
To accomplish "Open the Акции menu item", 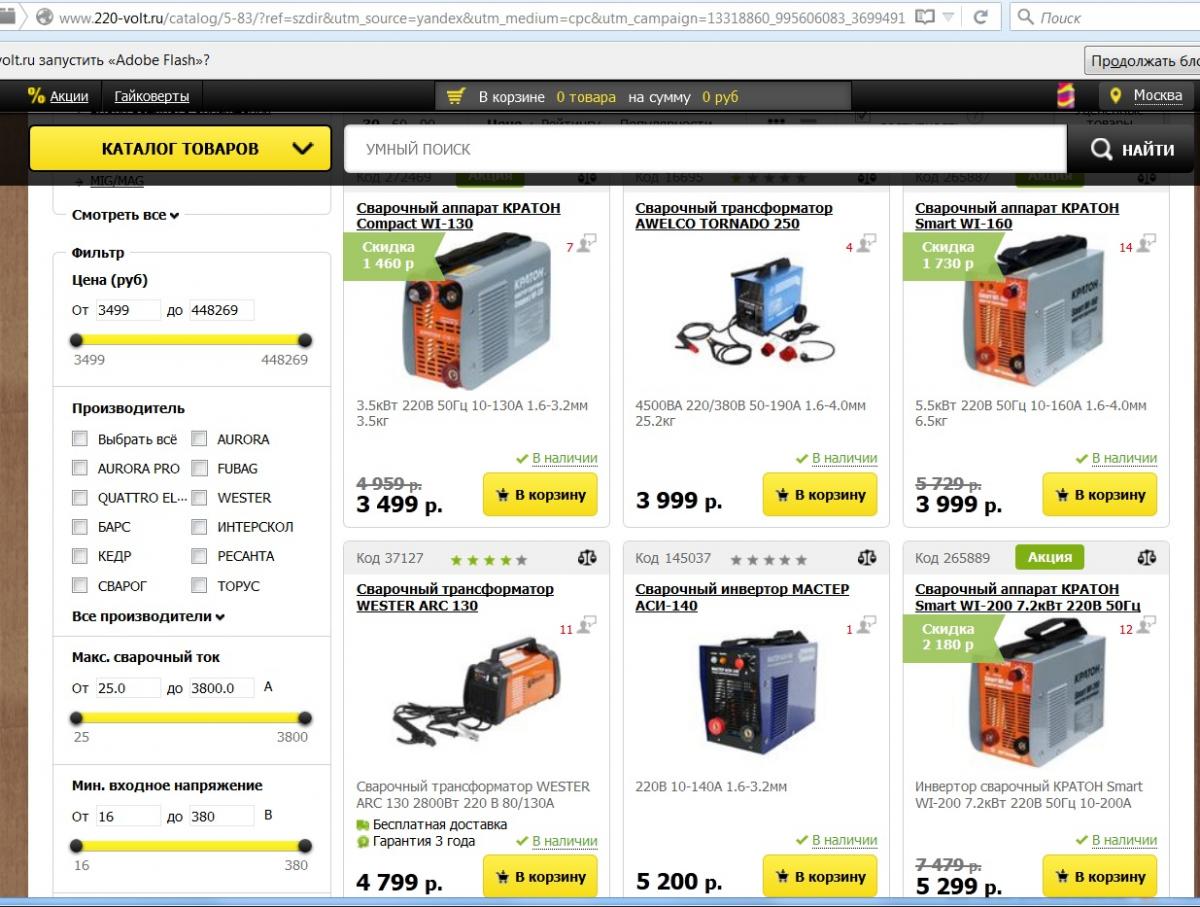I will (x=69, y=97).
